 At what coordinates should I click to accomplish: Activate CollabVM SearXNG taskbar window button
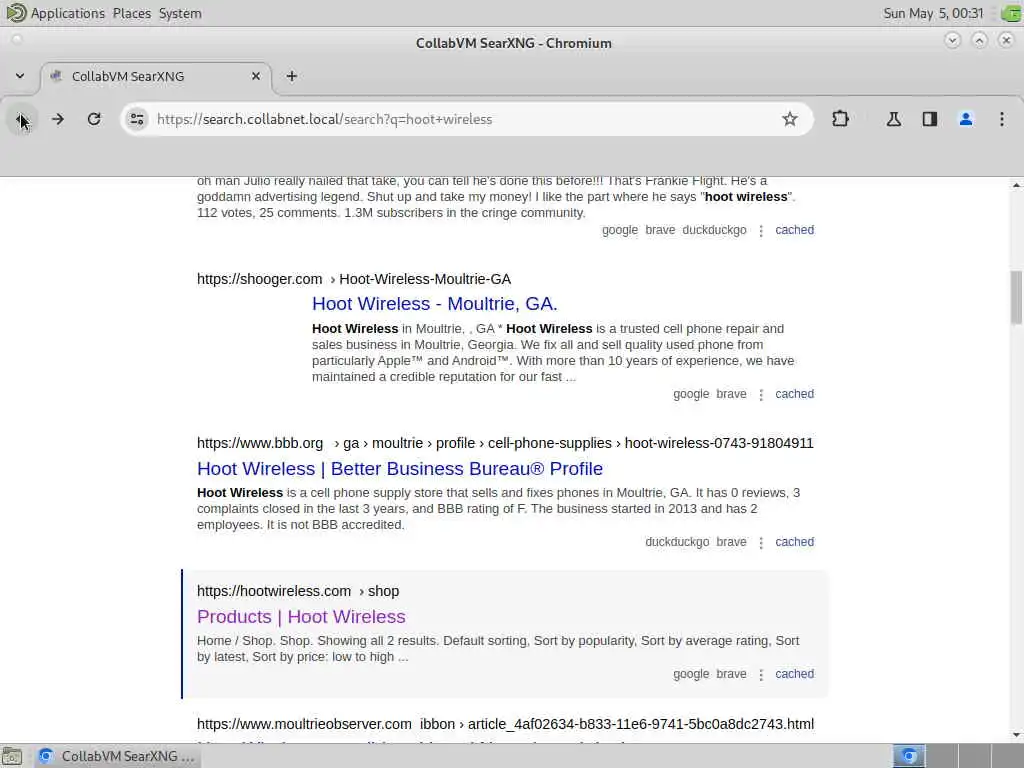(x=118, y=756)
